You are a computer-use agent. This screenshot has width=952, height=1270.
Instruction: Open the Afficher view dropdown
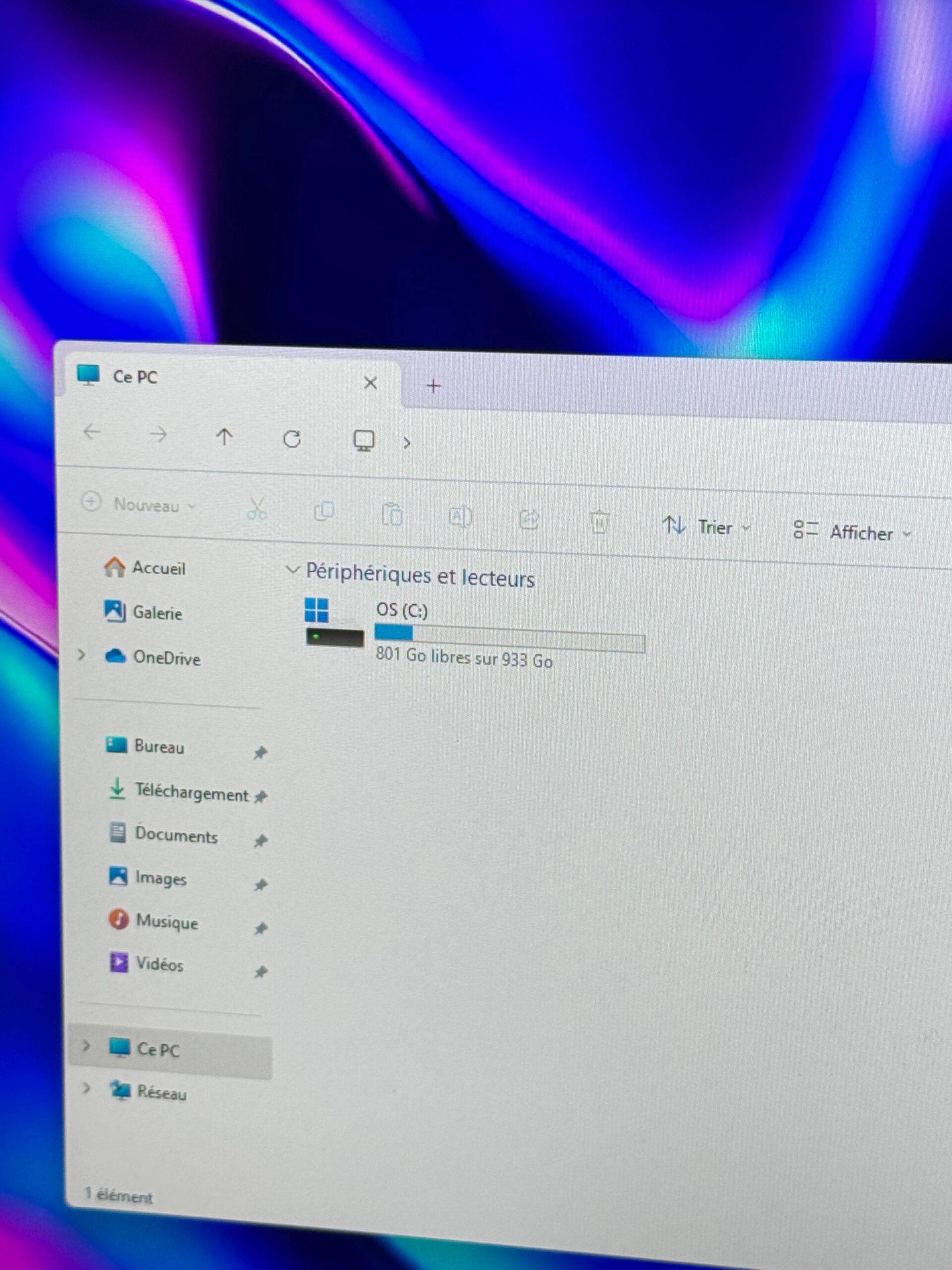click(x=852, y=532)
